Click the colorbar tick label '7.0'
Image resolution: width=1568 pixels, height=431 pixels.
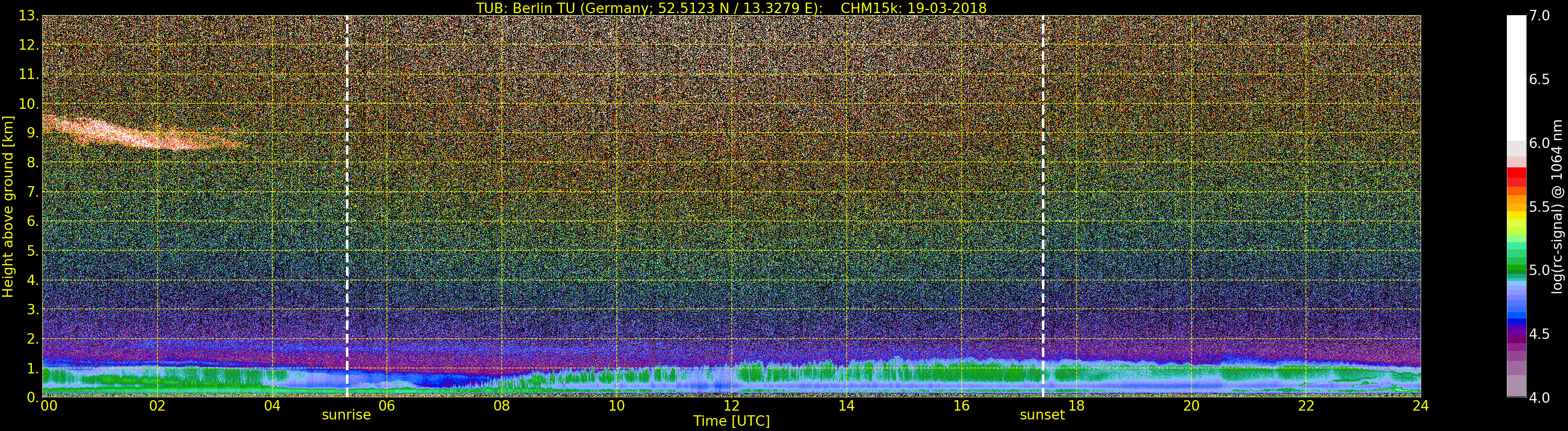point(1539,16)
